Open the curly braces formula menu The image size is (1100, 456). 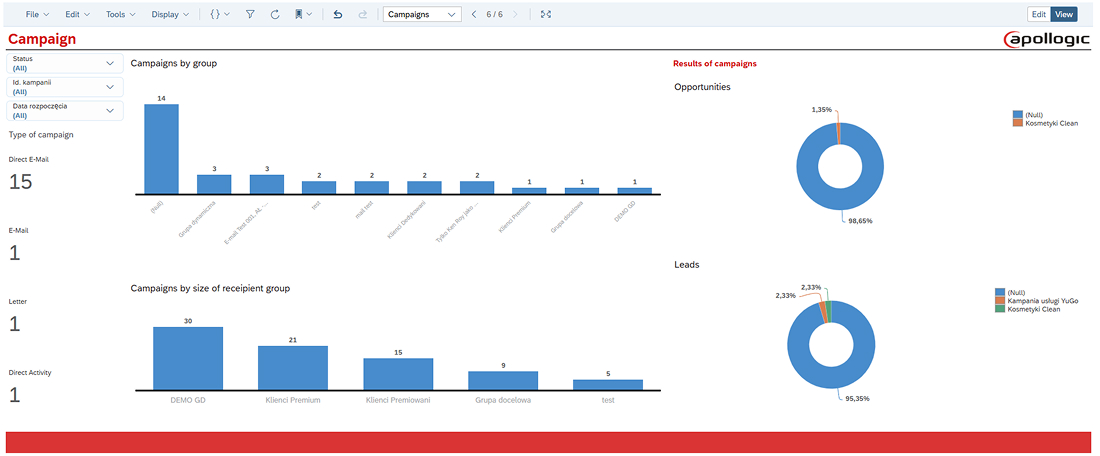pos(219,15)
